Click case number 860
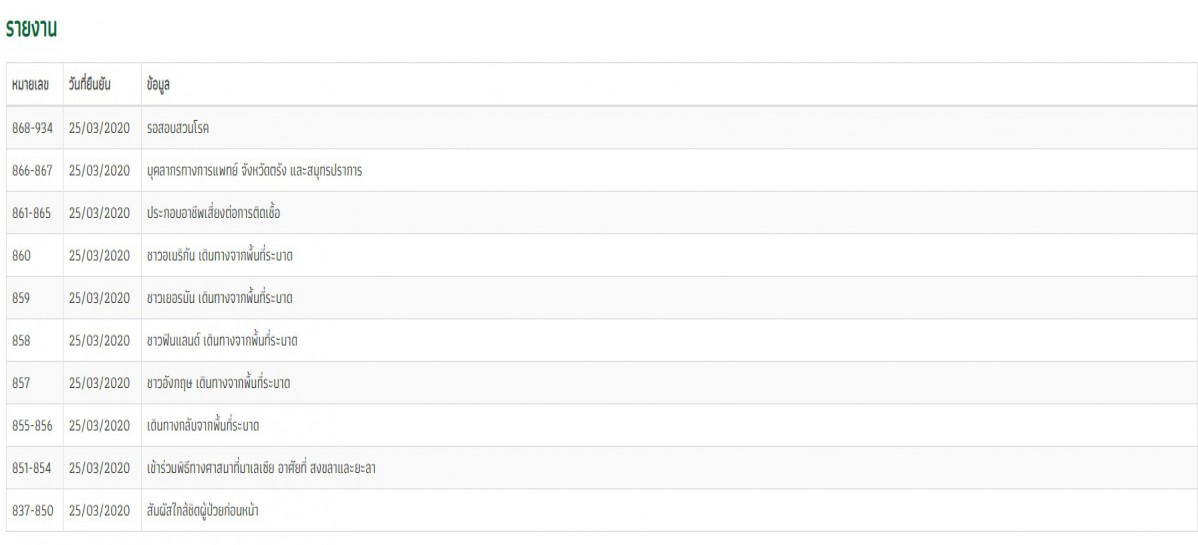The width and height of the screenshot is (1198, 545). pos(21,256)
